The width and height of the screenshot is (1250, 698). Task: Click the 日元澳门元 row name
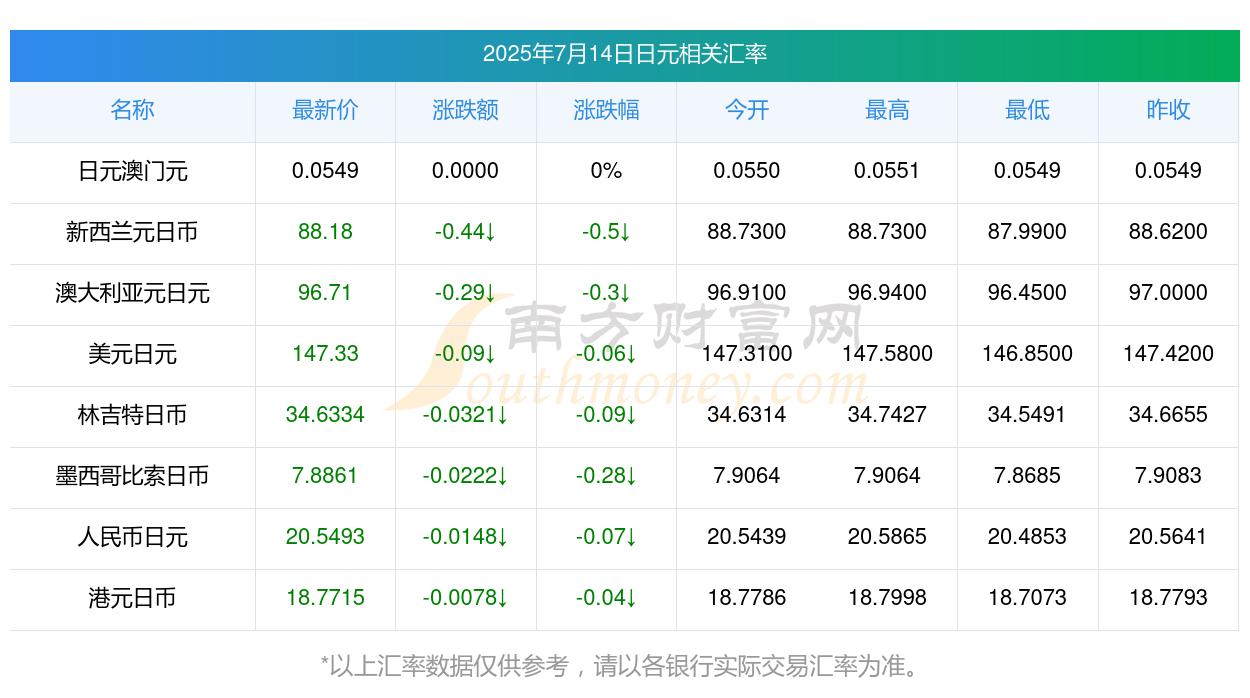point(132,171)
